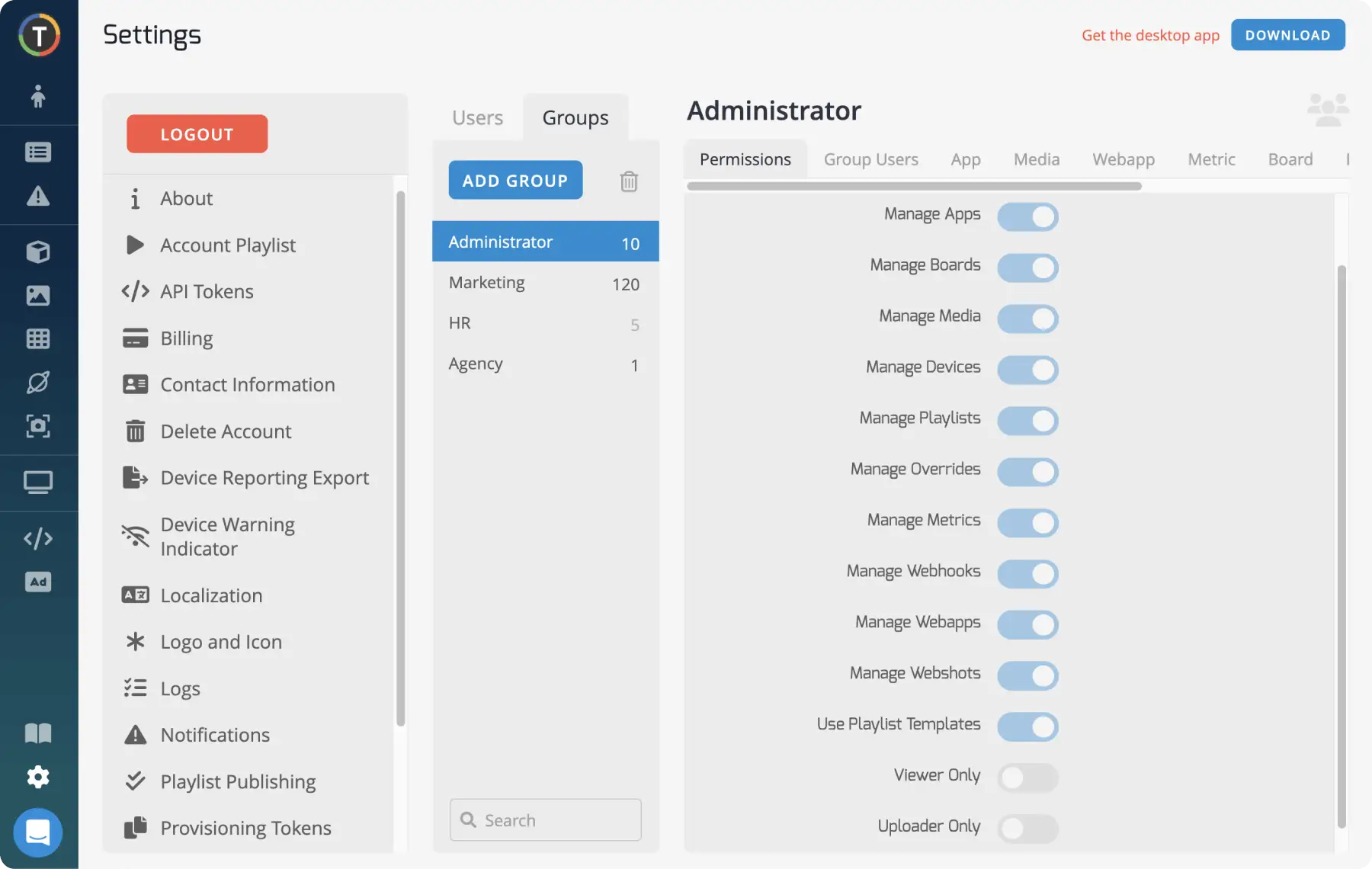Turn on the Uploader Only toggle
The width and height of the screenshot is (1372, 869).
click(1027, 829)
